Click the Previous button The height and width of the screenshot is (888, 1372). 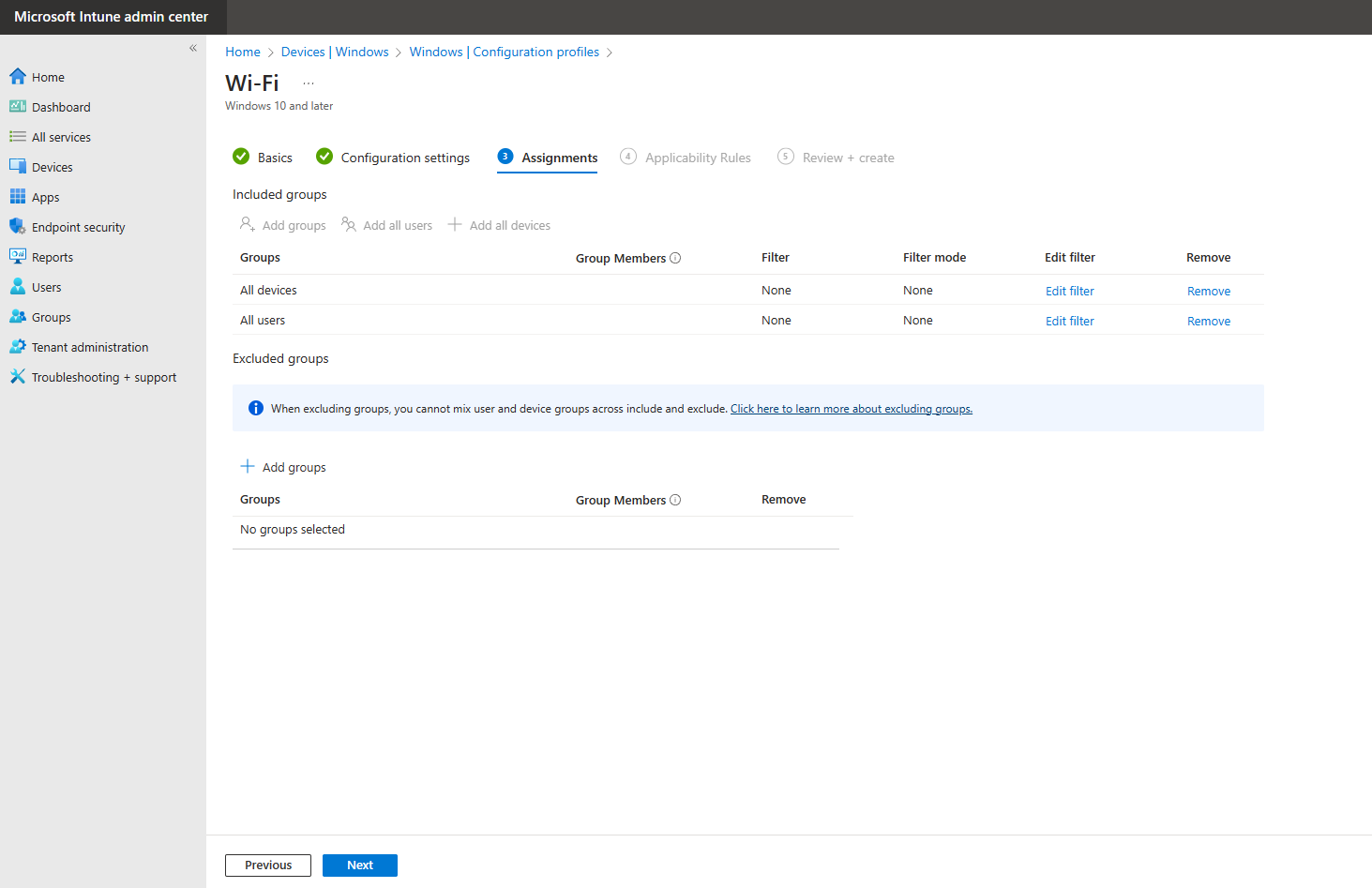(x=268, y=865)
